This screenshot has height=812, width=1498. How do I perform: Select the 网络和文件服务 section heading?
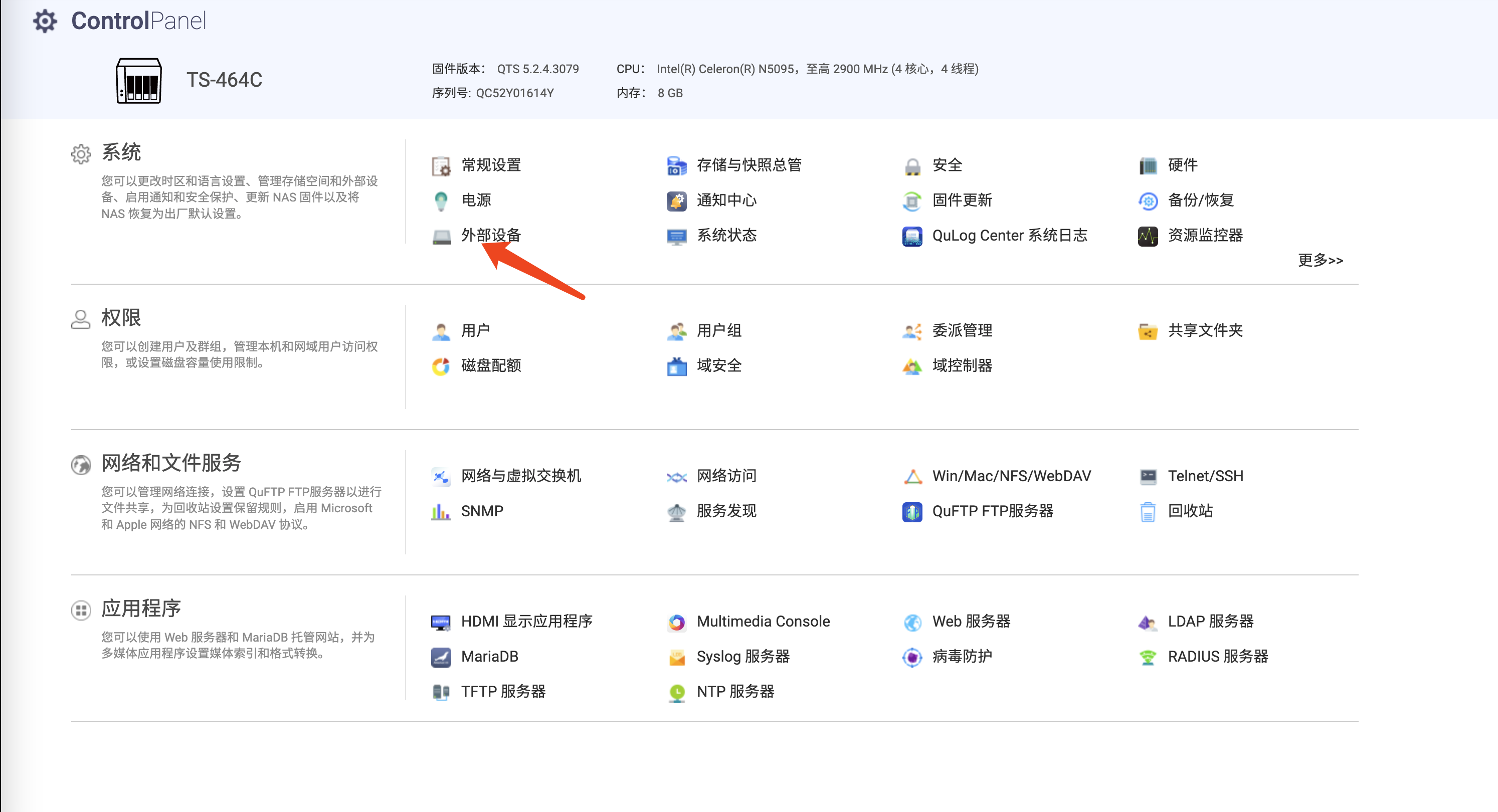[171, 463]
